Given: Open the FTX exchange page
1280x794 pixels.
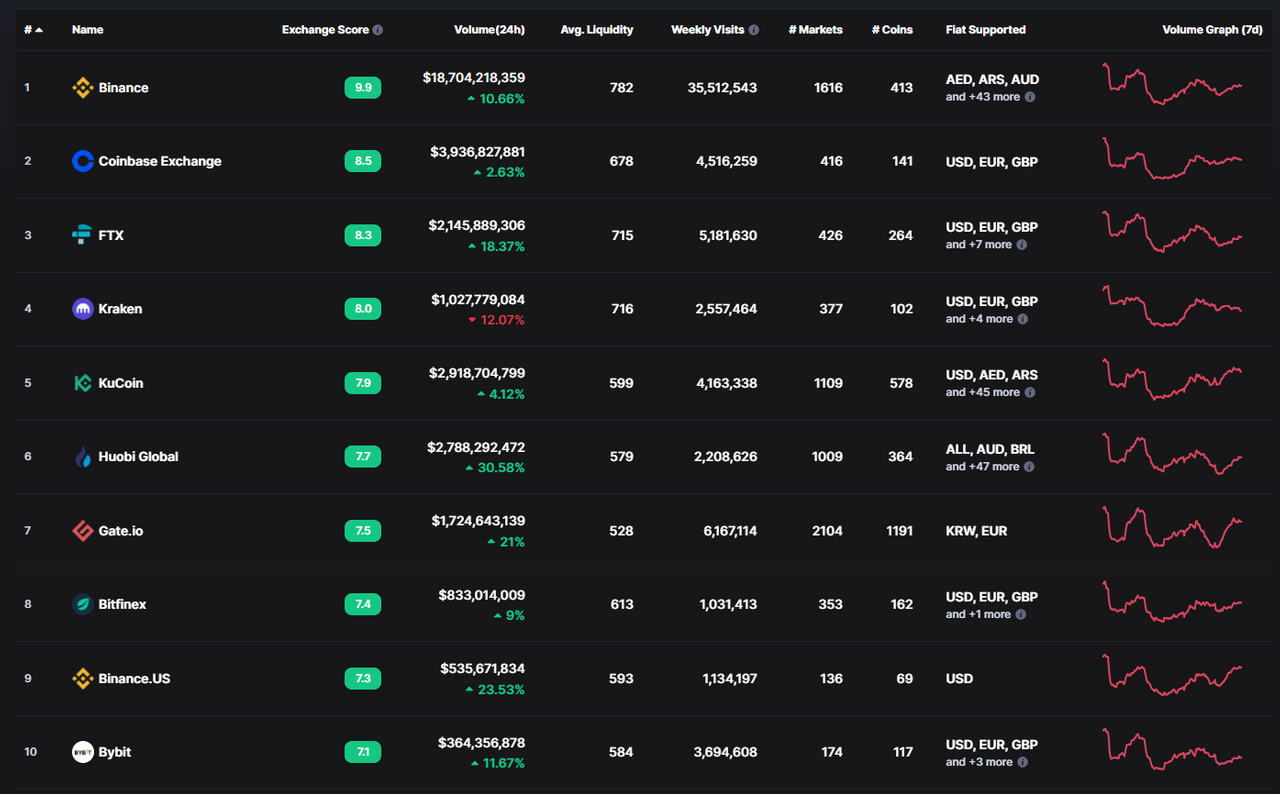Looking at the screenshot, I should tap(111, 235).
